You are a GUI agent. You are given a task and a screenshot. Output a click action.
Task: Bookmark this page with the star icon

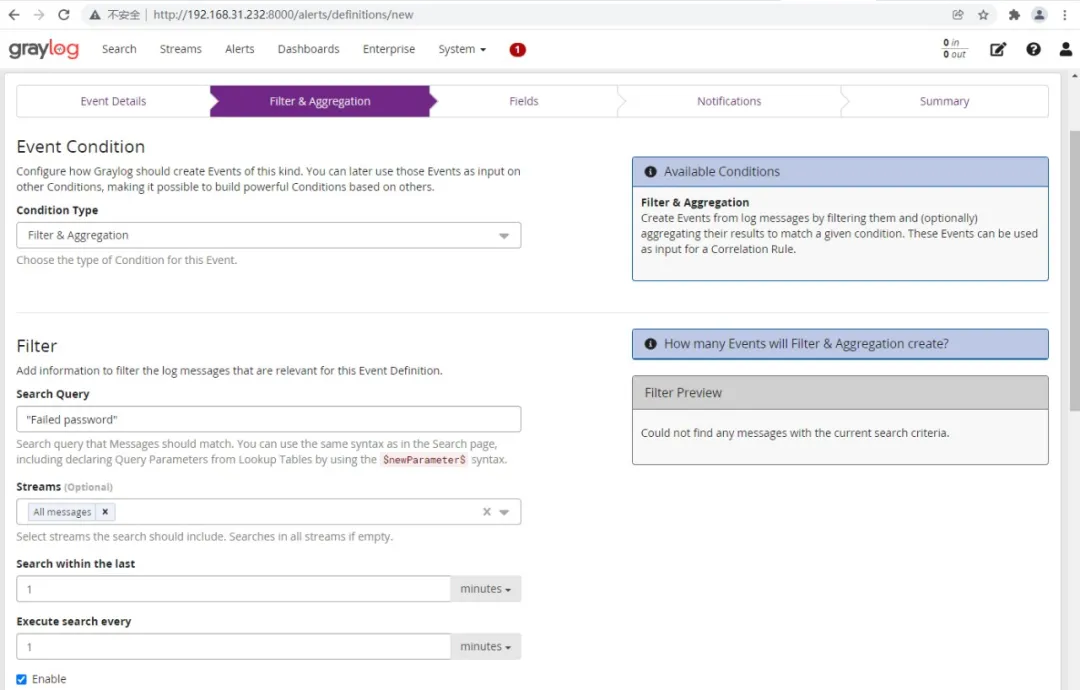(983, 15)
